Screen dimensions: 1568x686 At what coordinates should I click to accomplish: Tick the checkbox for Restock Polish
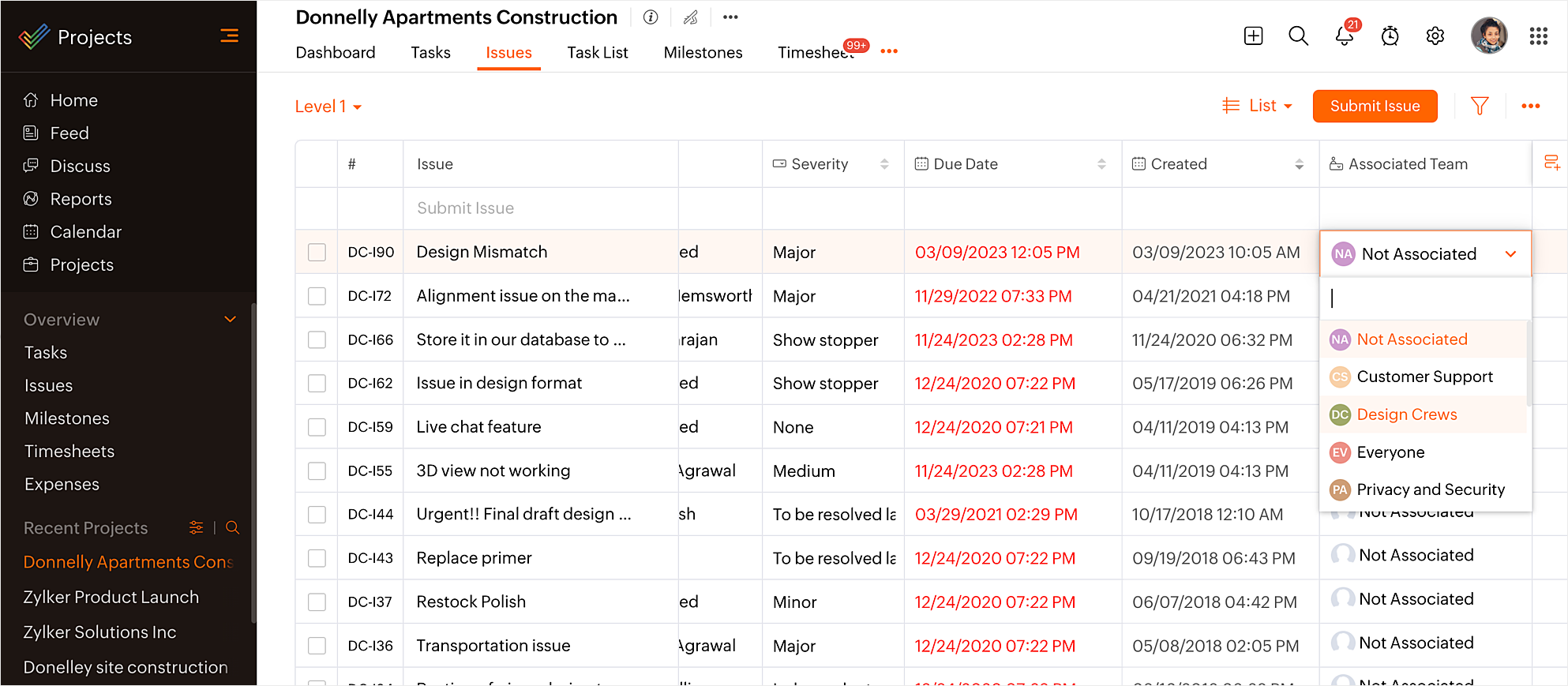(x=317, y=602)
